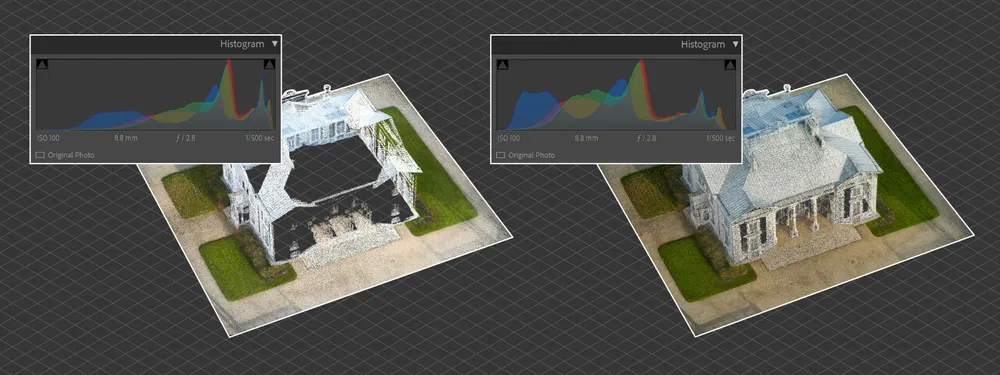Click Original Photo label in right panel
Image resolution: width=1000 pixels, height=375 pixels.
(531, 155)
